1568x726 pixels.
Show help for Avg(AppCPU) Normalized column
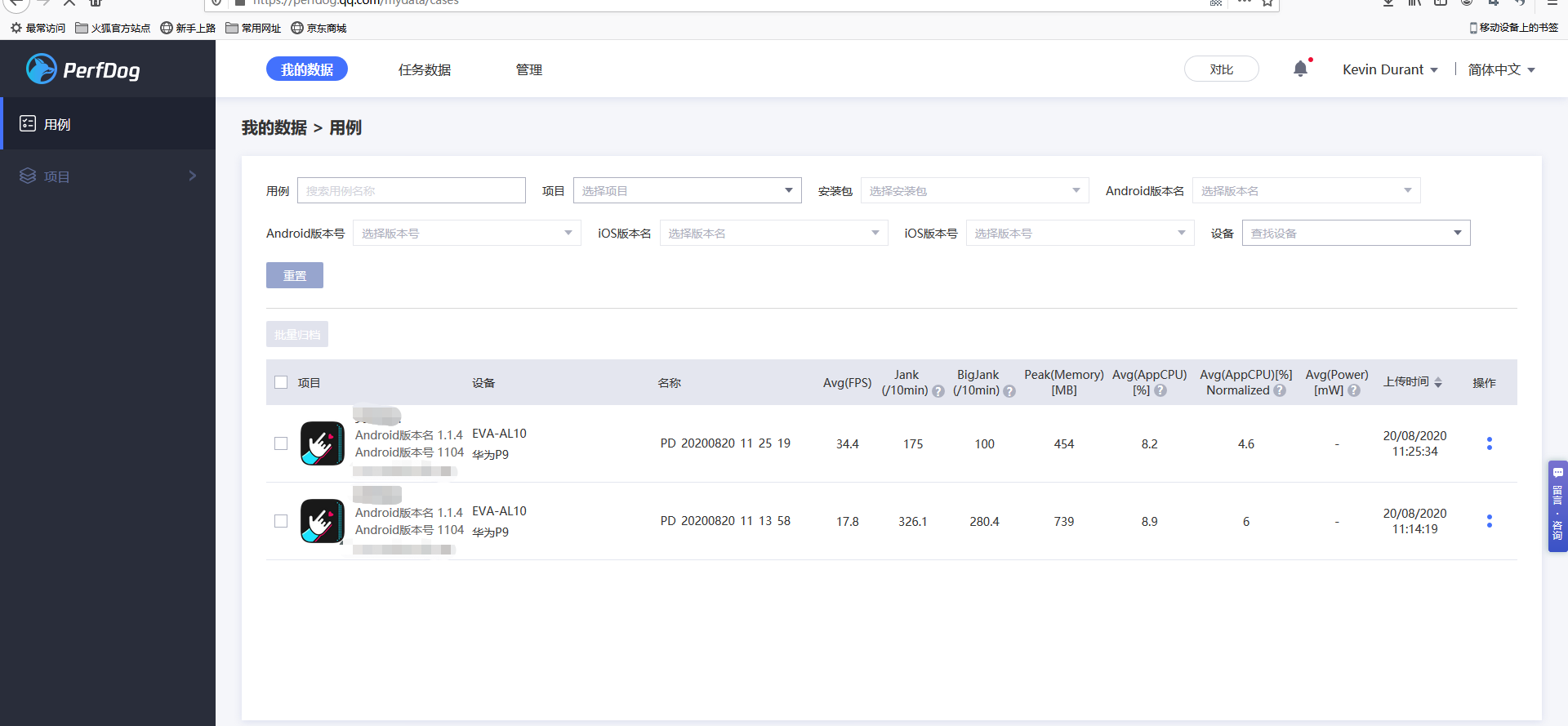tap(1280, 391)
